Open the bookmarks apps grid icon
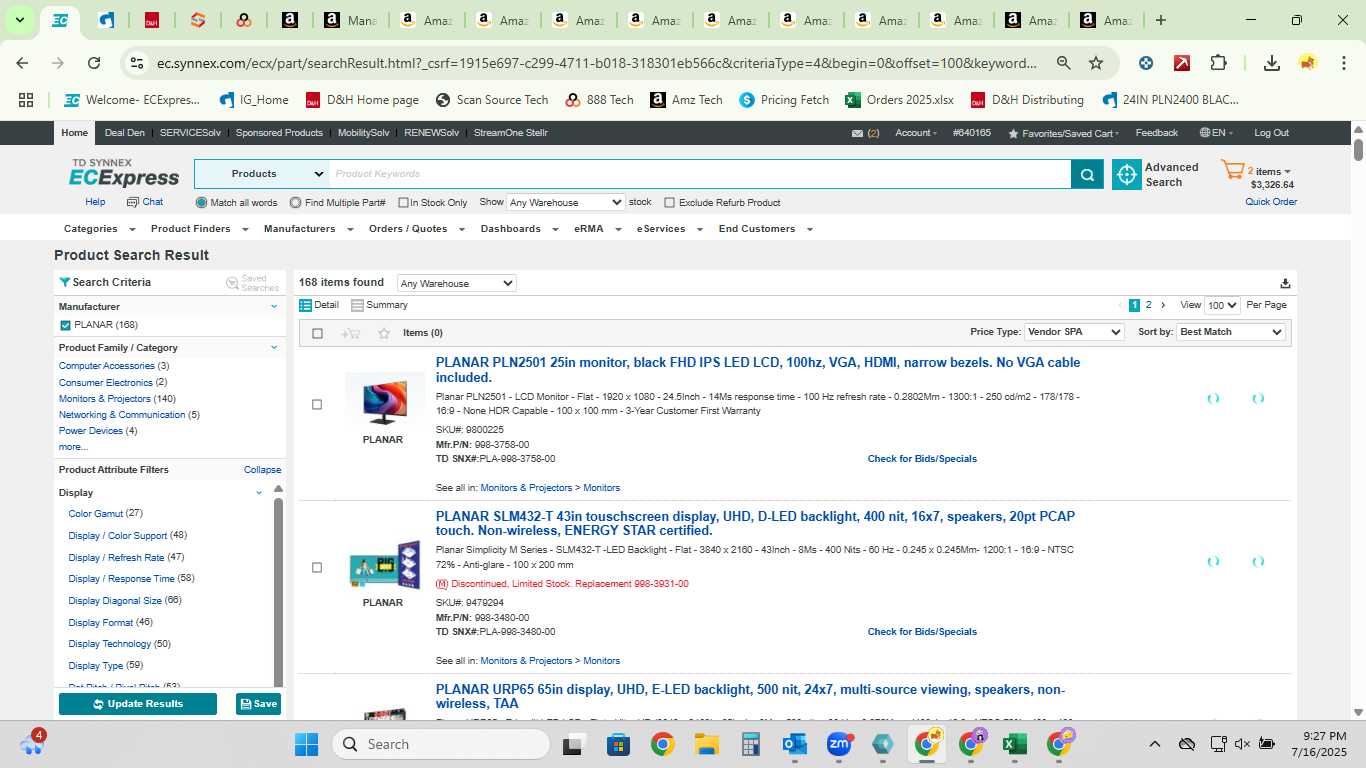Screen dimensions: 1366x768 pyautogui.click(x=26, y=100)
